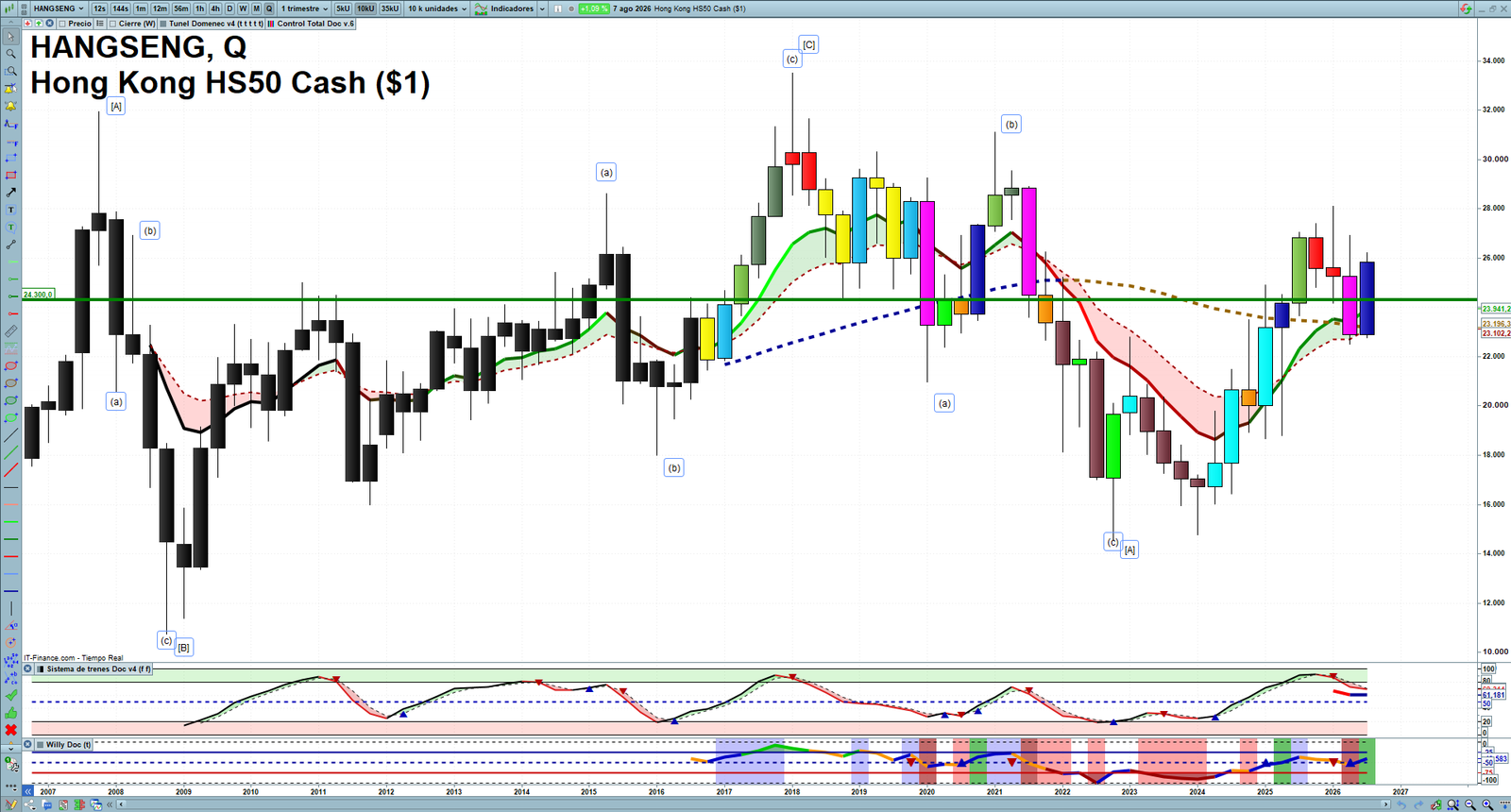Viewport: 1511px width, 812px height.
Task: Click the linked-charts icon at top right
Action: [x=1466, y=8]
